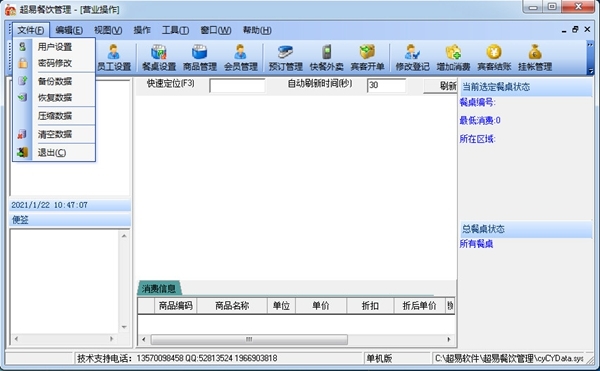
Task: Open 快餐外卖 takeaway icon
Action: pyautogui.click(x=326, y=58)
